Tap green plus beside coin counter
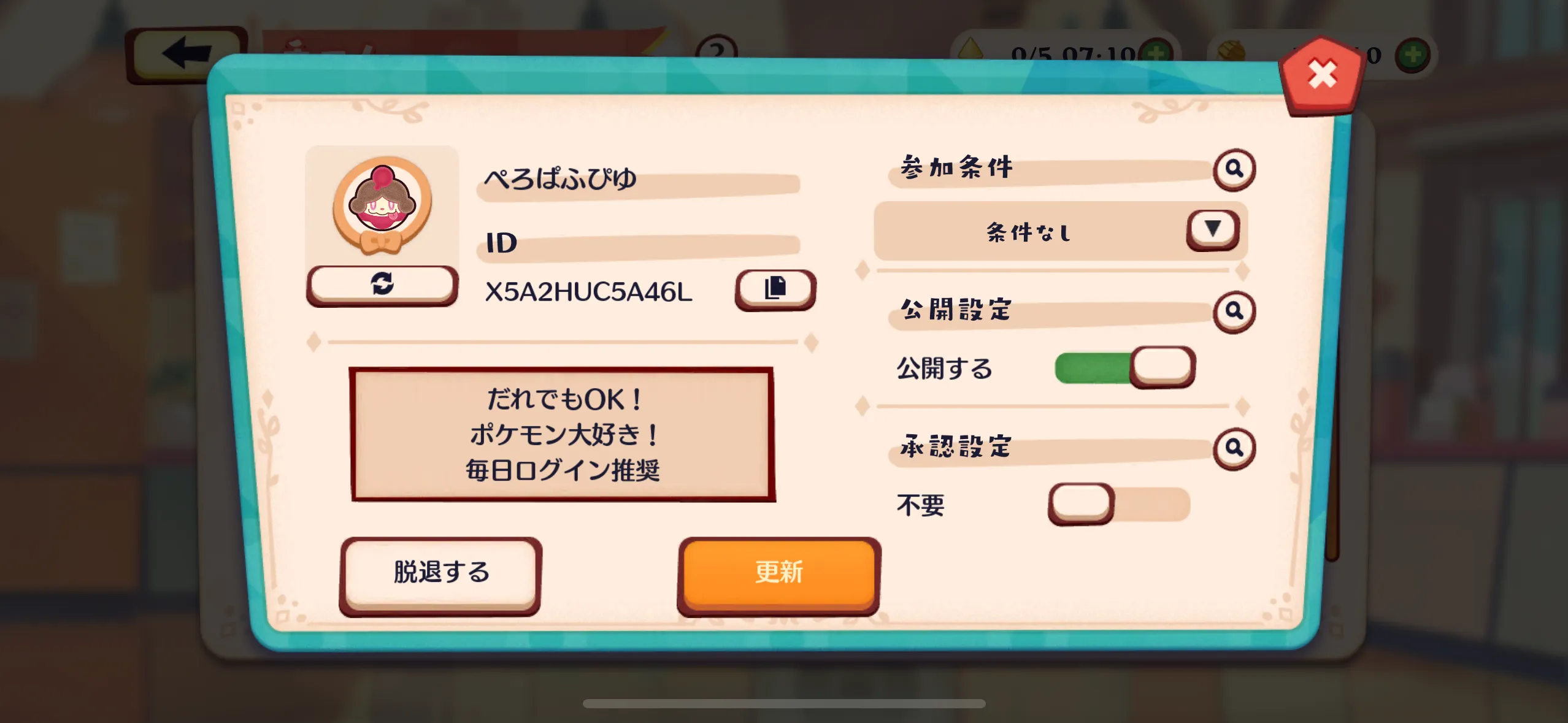The width and height of the screenshot is (1568, 723). point(1413,56)
